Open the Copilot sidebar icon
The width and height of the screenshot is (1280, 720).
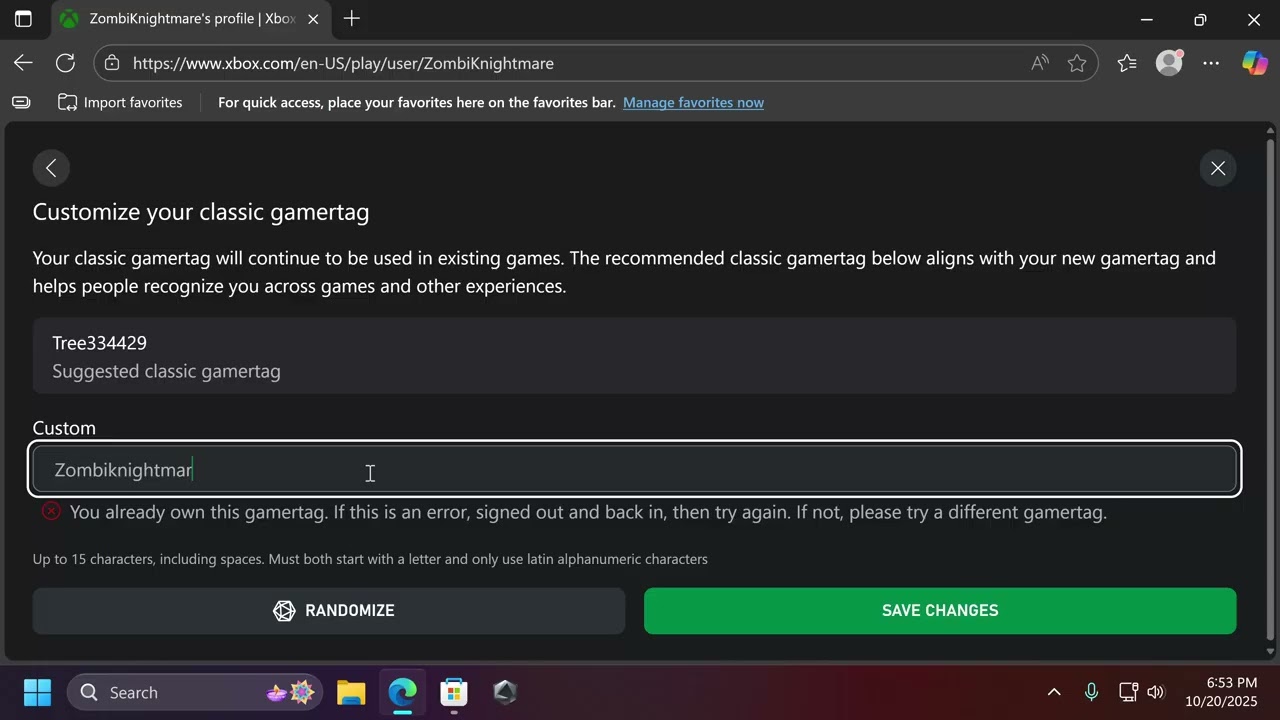tap(1254, 63)
